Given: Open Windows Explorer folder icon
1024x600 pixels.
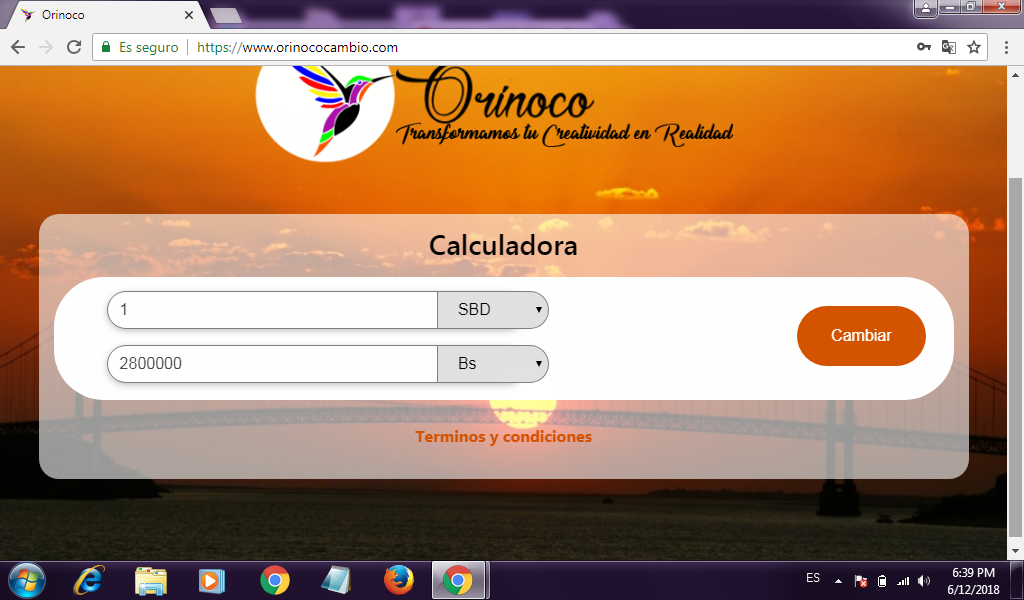Looking at the screenshot, I should pyautogui.click(x=151, y=580).
